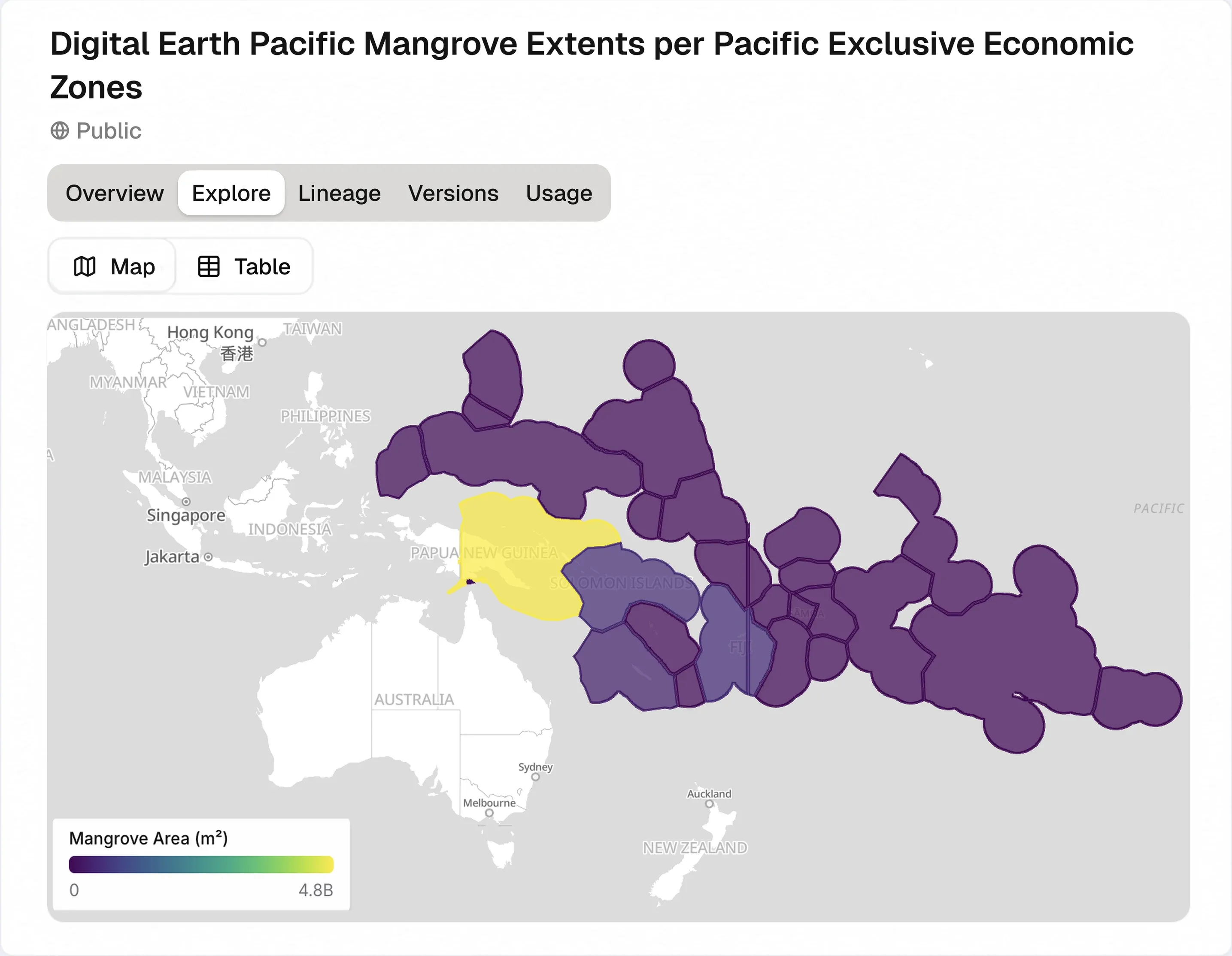Click the Jakarta city label
The image size is (1232, 956).
pos(172,557)
